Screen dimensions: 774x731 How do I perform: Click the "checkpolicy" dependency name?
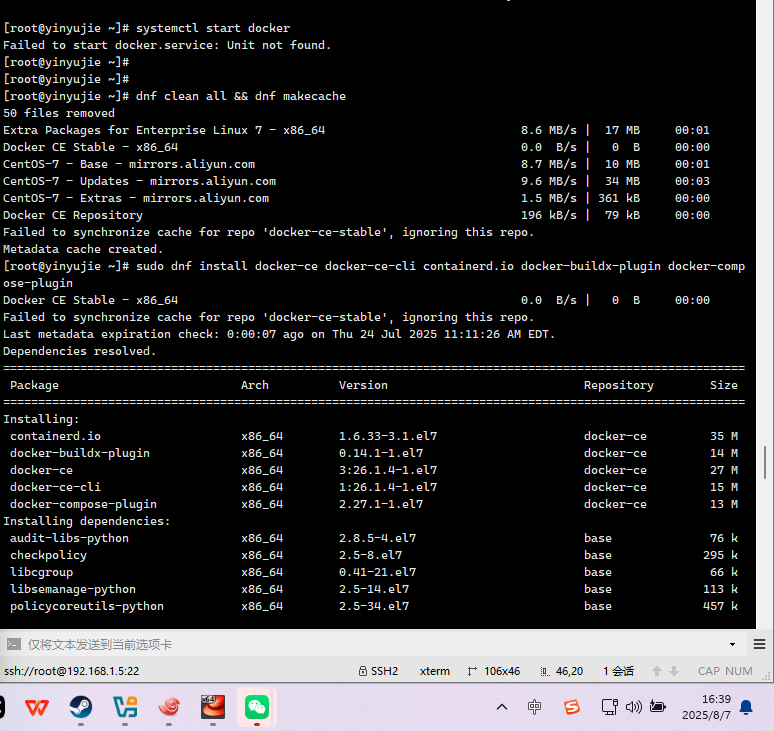click(x=48, y=555)
